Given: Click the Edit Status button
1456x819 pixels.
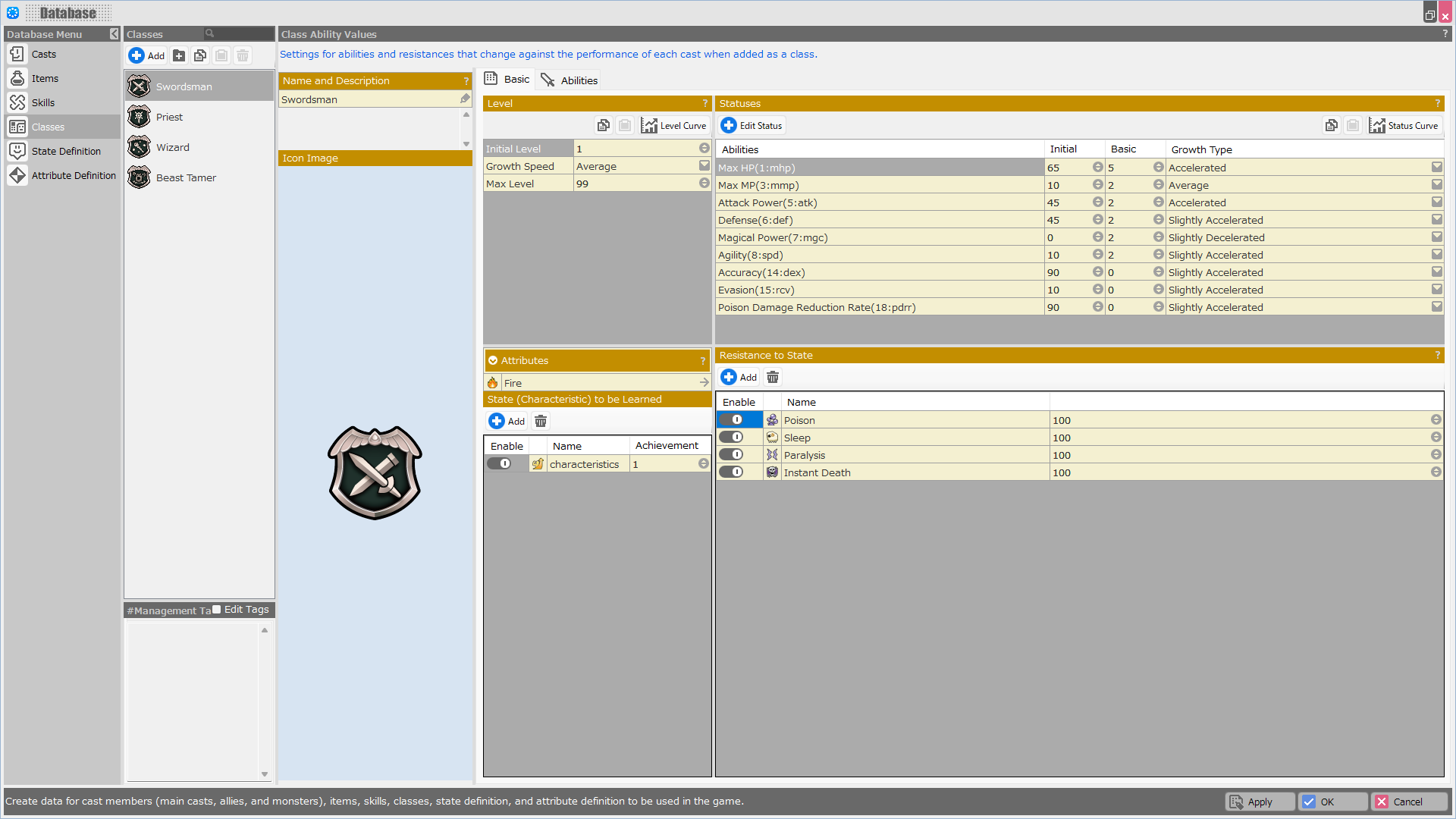Looking at the screenshot, I should click(x=752, y=126).
